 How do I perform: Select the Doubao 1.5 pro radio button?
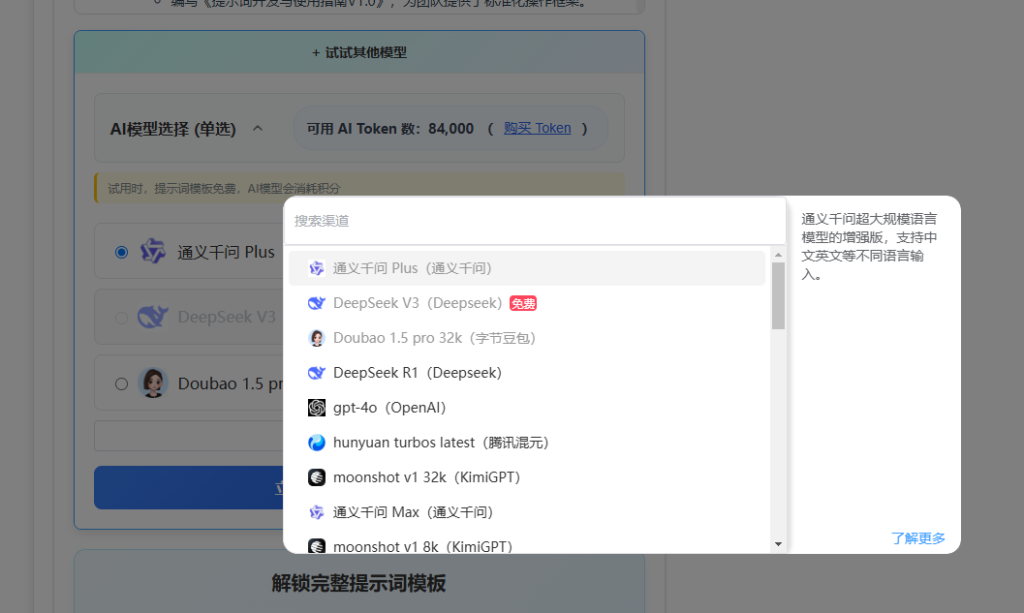tap(122, 383)
